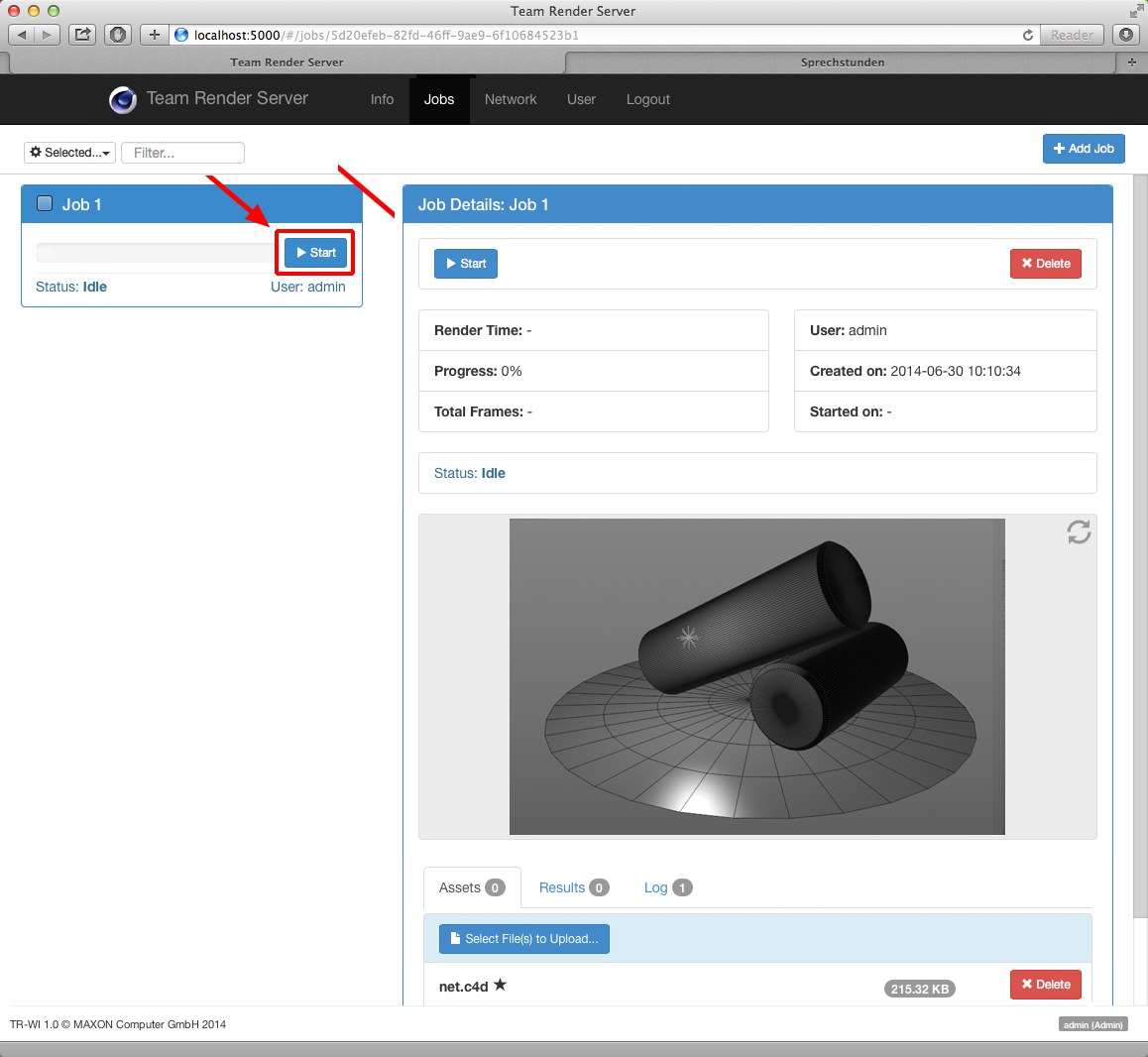Click the browser forward arrow
Screen dimensions: 1148x1057
47,35
